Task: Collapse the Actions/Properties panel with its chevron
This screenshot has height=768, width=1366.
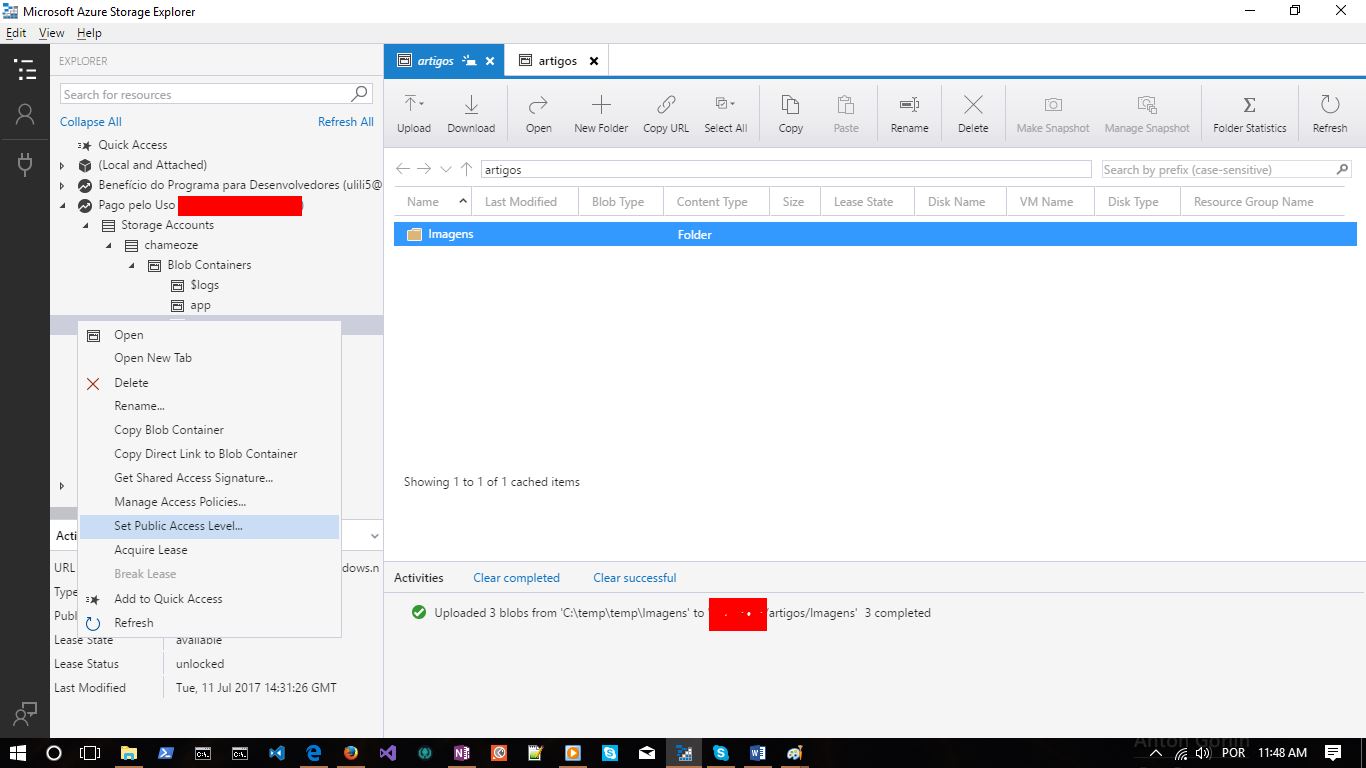Action: (374, 536)
